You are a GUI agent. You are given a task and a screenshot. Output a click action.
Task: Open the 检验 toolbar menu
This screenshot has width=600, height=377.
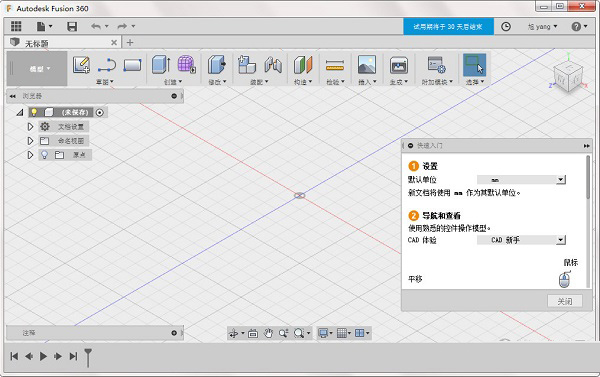tap(336, 82)
